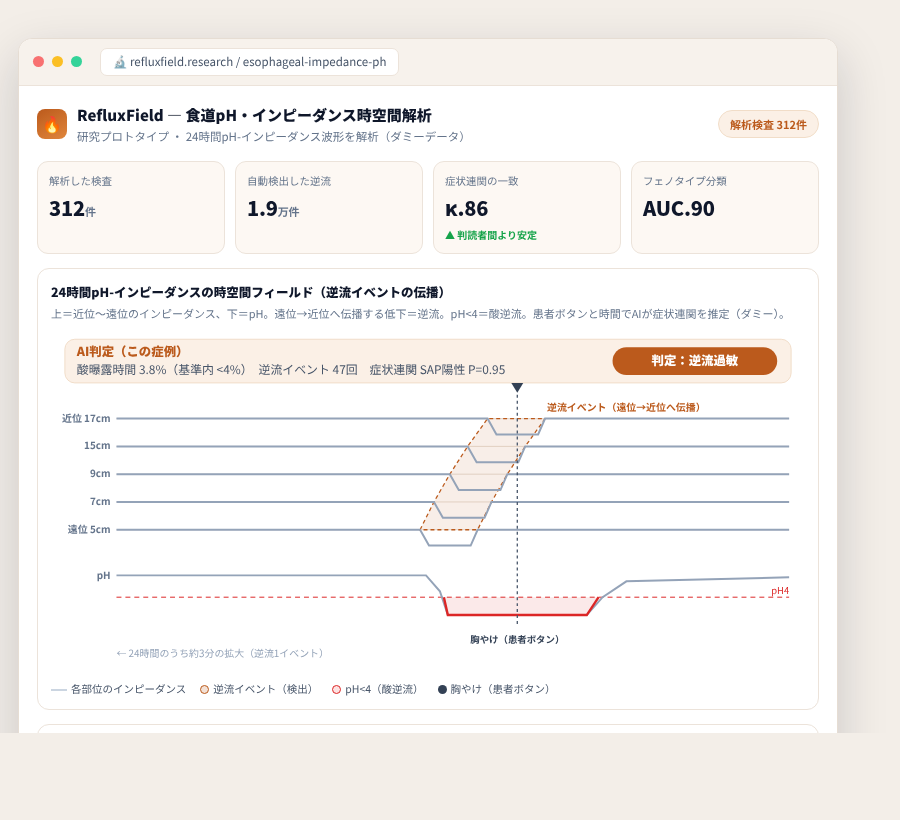Screen dimensions: 900x820
Task: Click the 近位 17cm channel label
Action: pyautogui.click(x=86, y=418)
